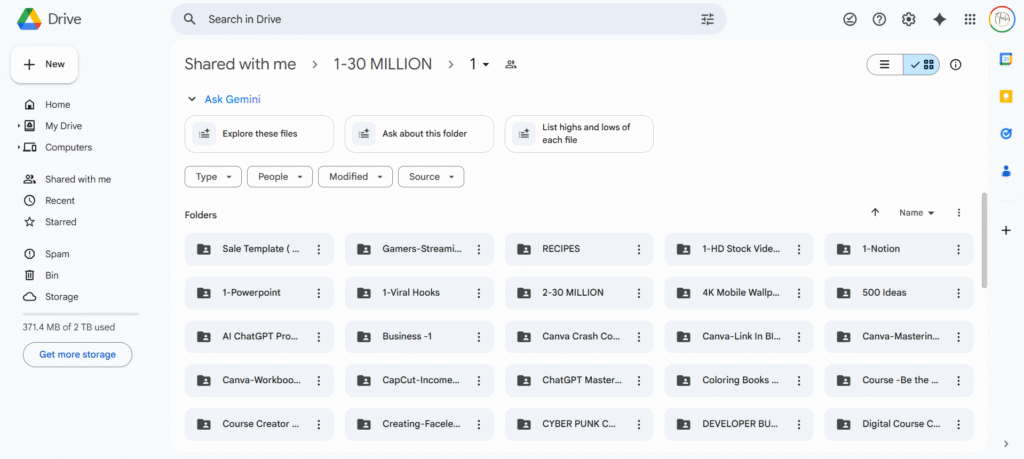This screenshot has height=459, width=1024.
Task: Open Google Tasks side panel icon
Action: tap(1006, 133)
